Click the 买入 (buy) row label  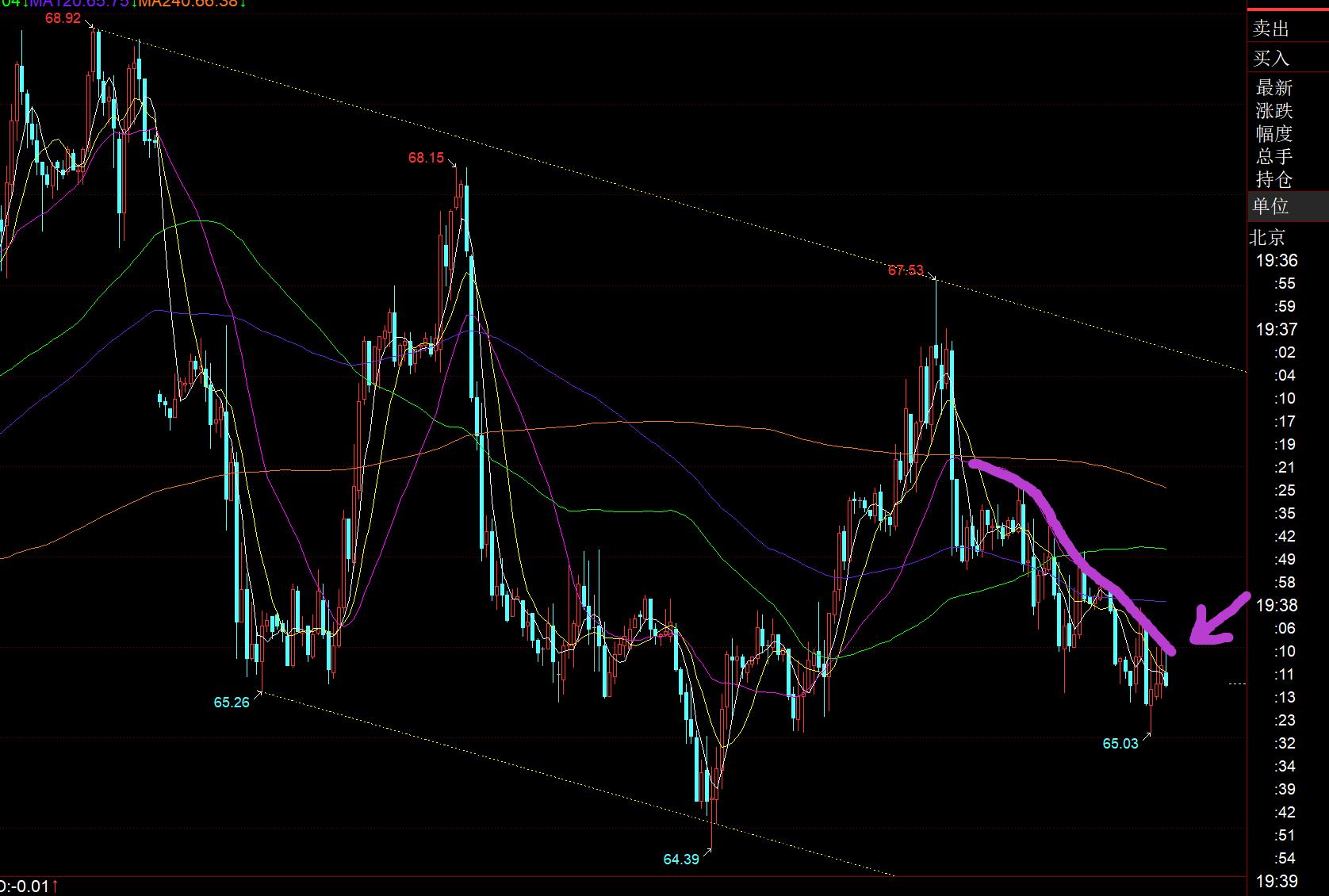pyautogui.click(x=1270, y=59)
